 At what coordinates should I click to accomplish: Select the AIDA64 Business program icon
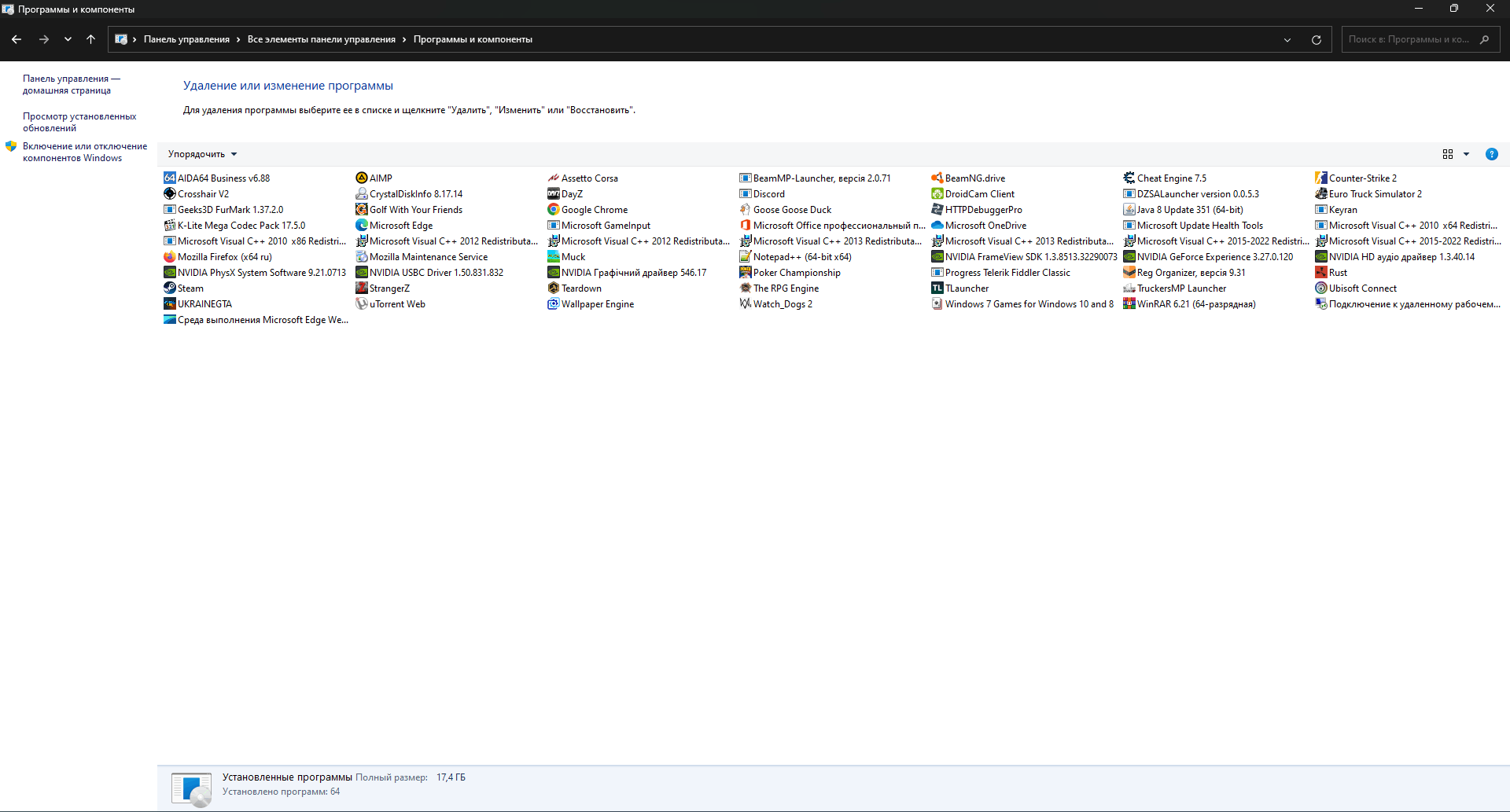[169, 178]
